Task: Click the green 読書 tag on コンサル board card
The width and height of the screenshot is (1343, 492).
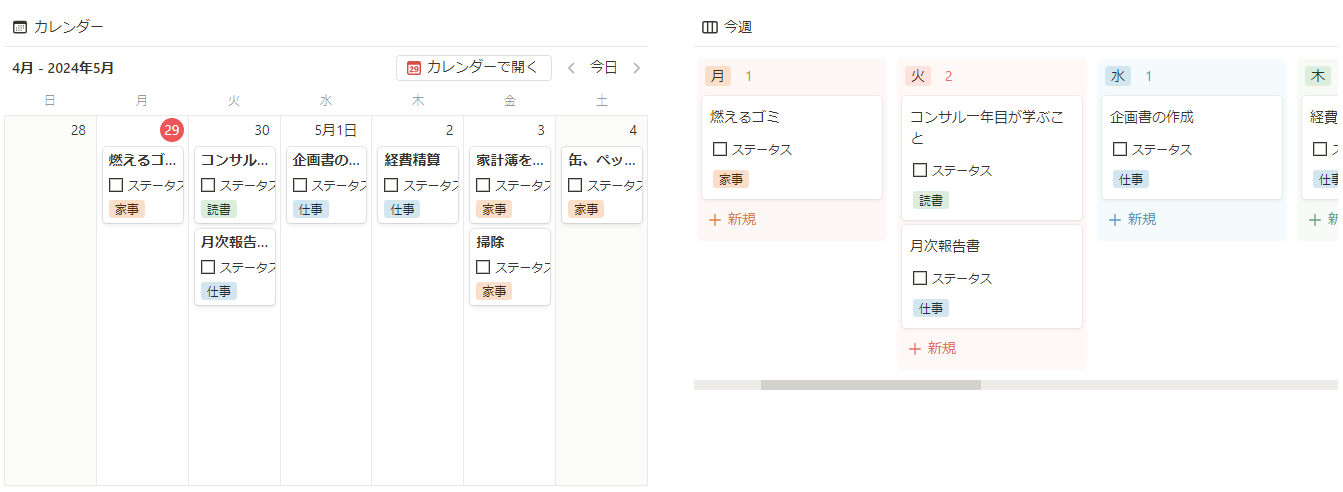Action: pos(931,200)
